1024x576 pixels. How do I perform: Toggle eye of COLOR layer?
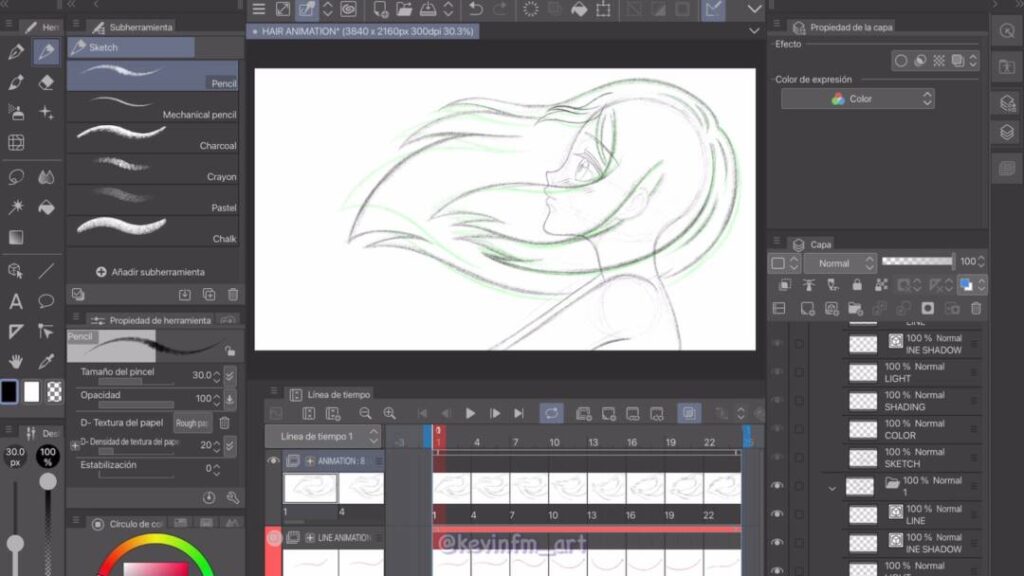pos(776,429)
